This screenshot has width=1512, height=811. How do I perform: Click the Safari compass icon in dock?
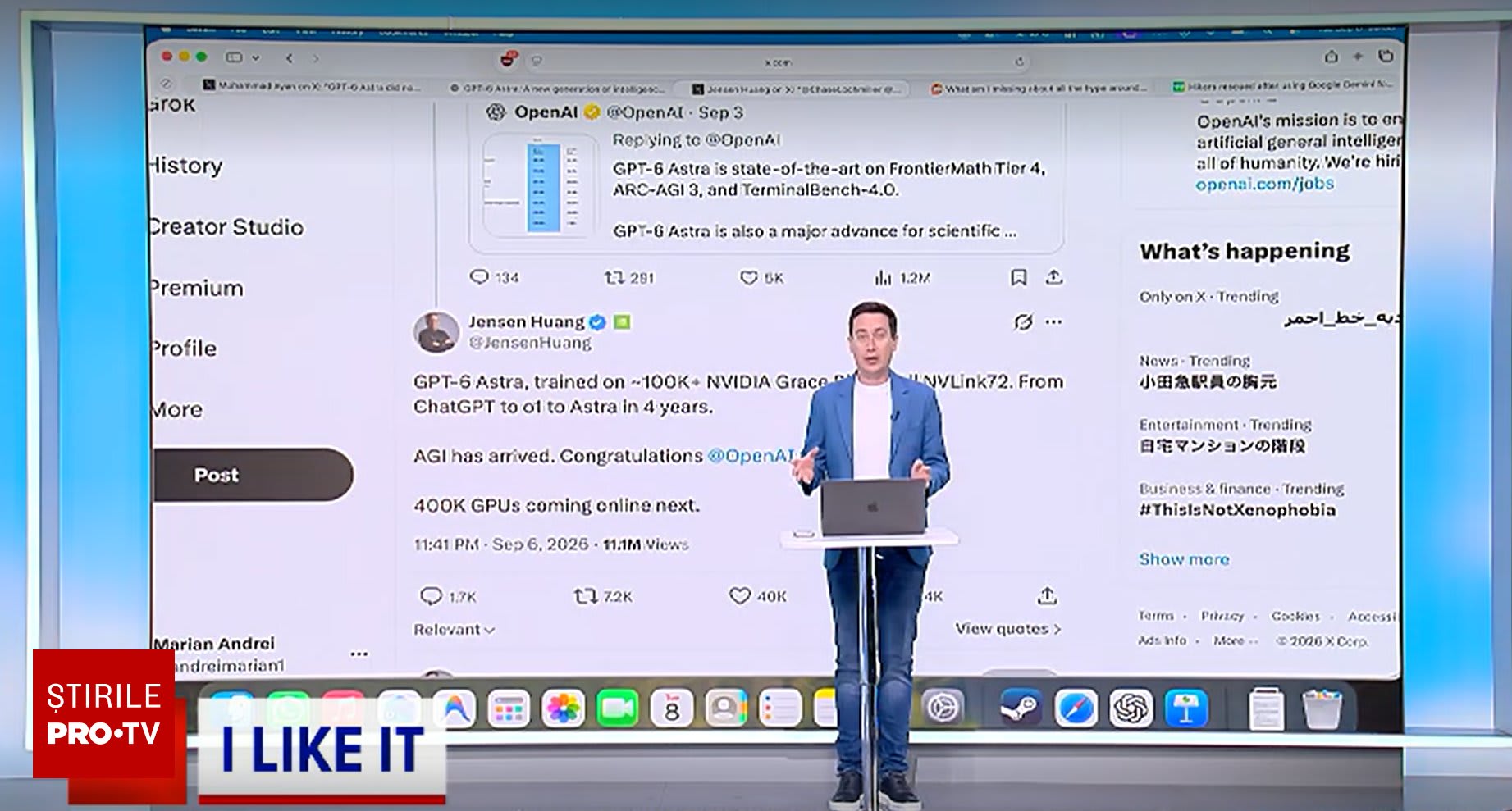[1076, 708]
